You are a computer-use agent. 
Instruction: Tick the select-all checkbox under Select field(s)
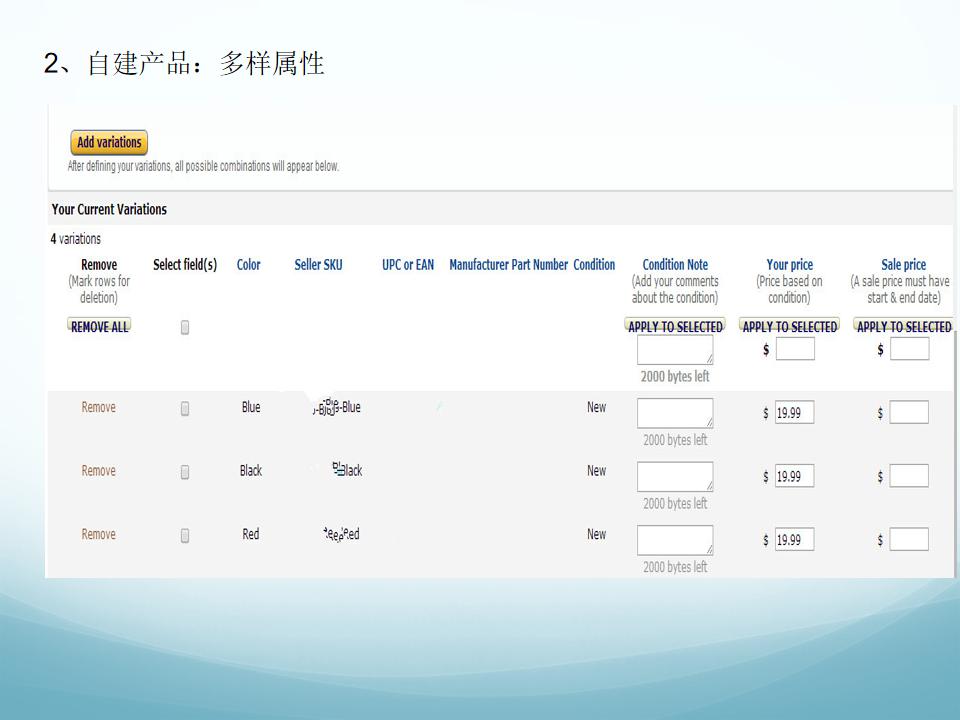click(x=185, y=328)
